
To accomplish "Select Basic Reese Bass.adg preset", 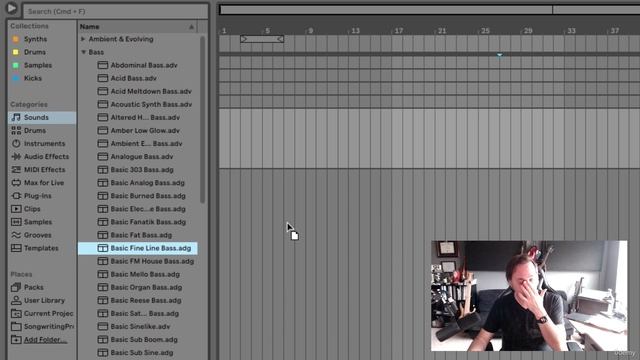I will (x=146, y=300).
